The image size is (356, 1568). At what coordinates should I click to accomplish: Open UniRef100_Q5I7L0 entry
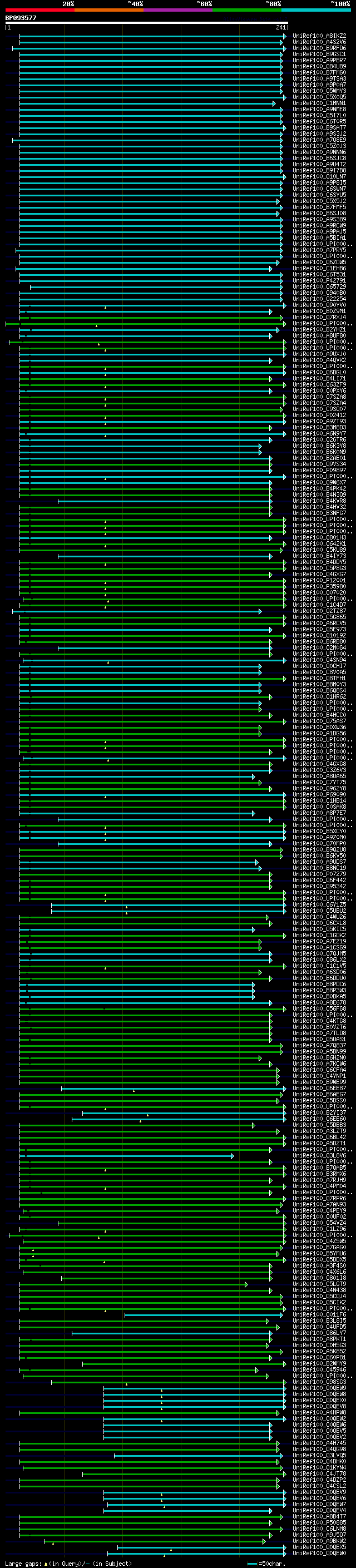[x=319, y=116]
